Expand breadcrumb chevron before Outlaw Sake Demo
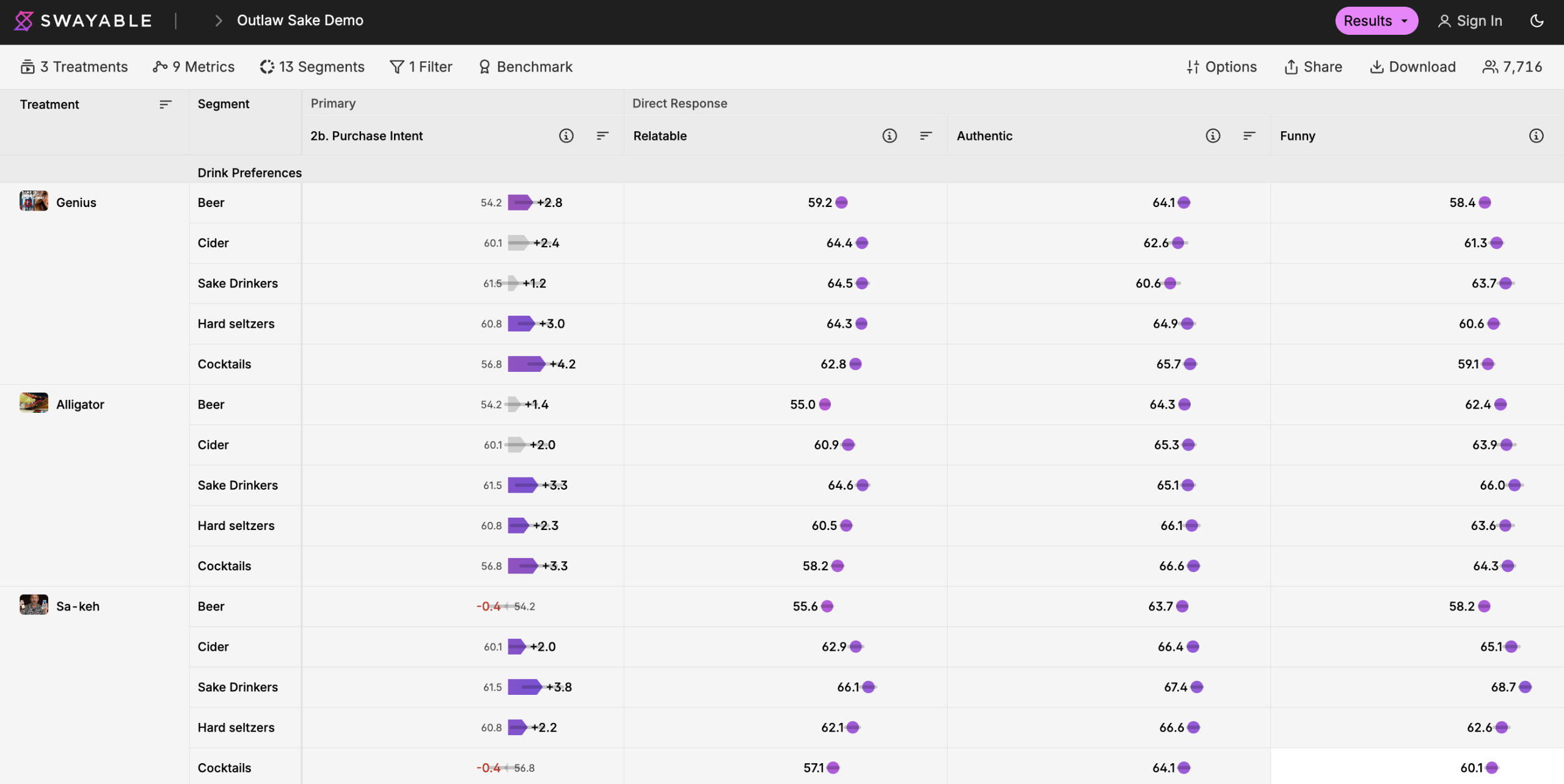This screenshot has width=1564, height=784. [219, 21]
